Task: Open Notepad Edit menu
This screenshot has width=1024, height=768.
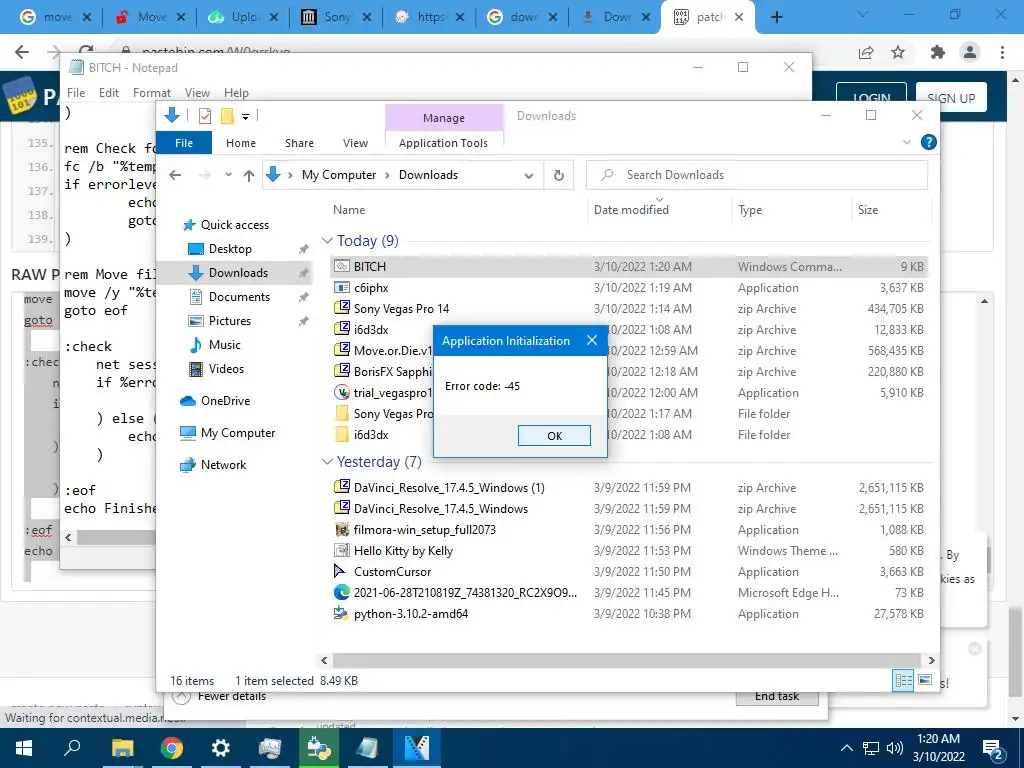Action: pyautogui.click(x=108, y=93)
